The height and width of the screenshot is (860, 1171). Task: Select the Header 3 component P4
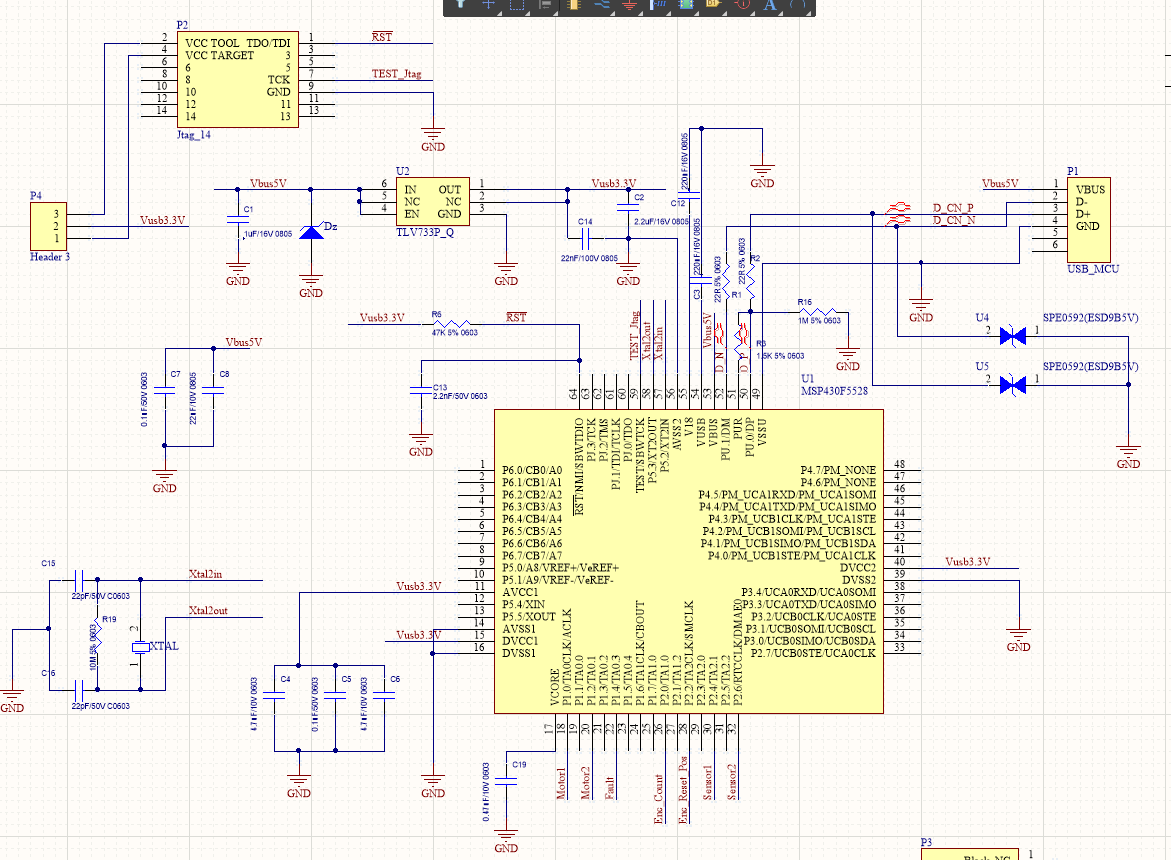(x=49, y=226)
